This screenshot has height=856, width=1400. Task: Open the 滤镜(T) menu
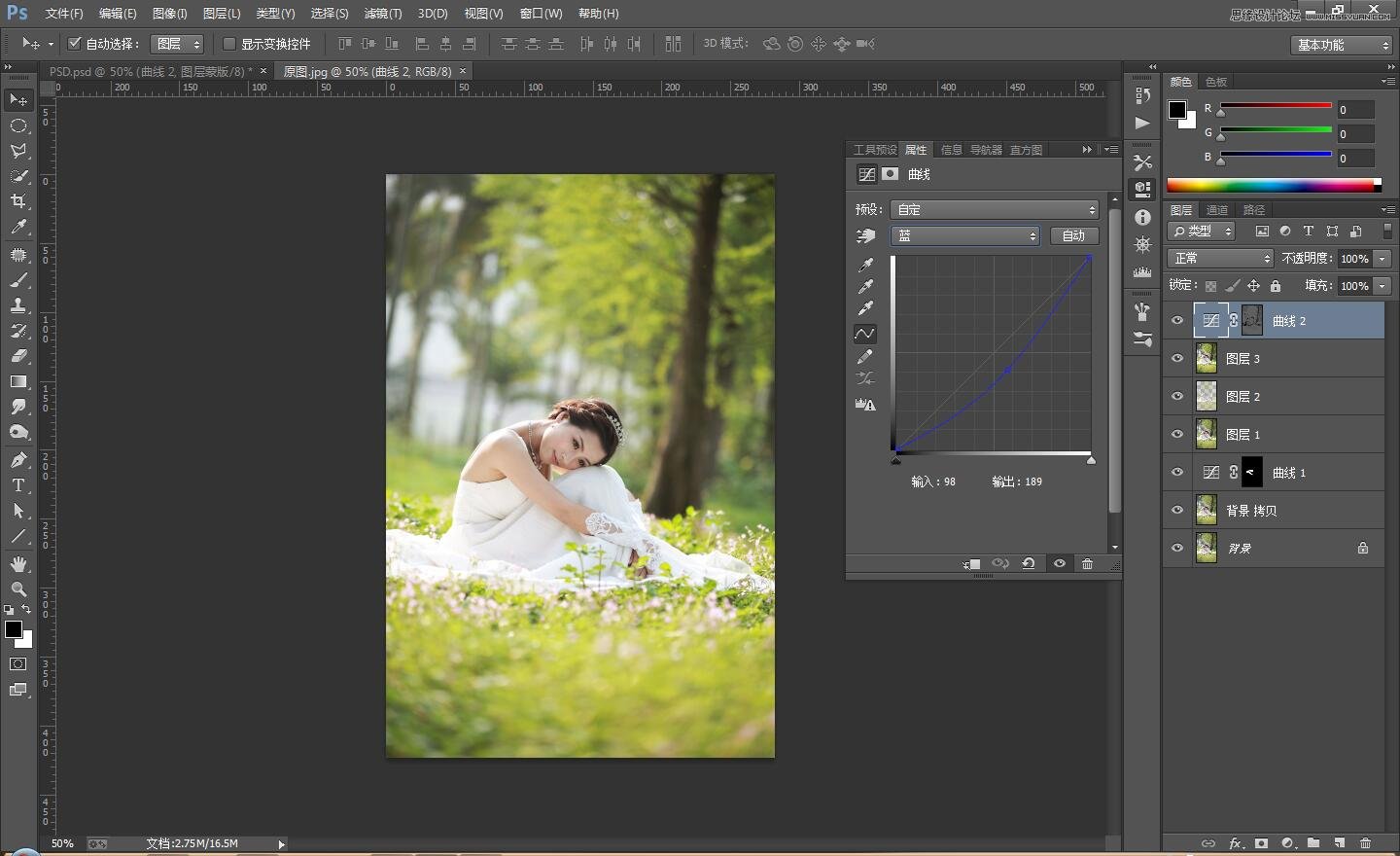pyautogui.click(x=382, y=14)
